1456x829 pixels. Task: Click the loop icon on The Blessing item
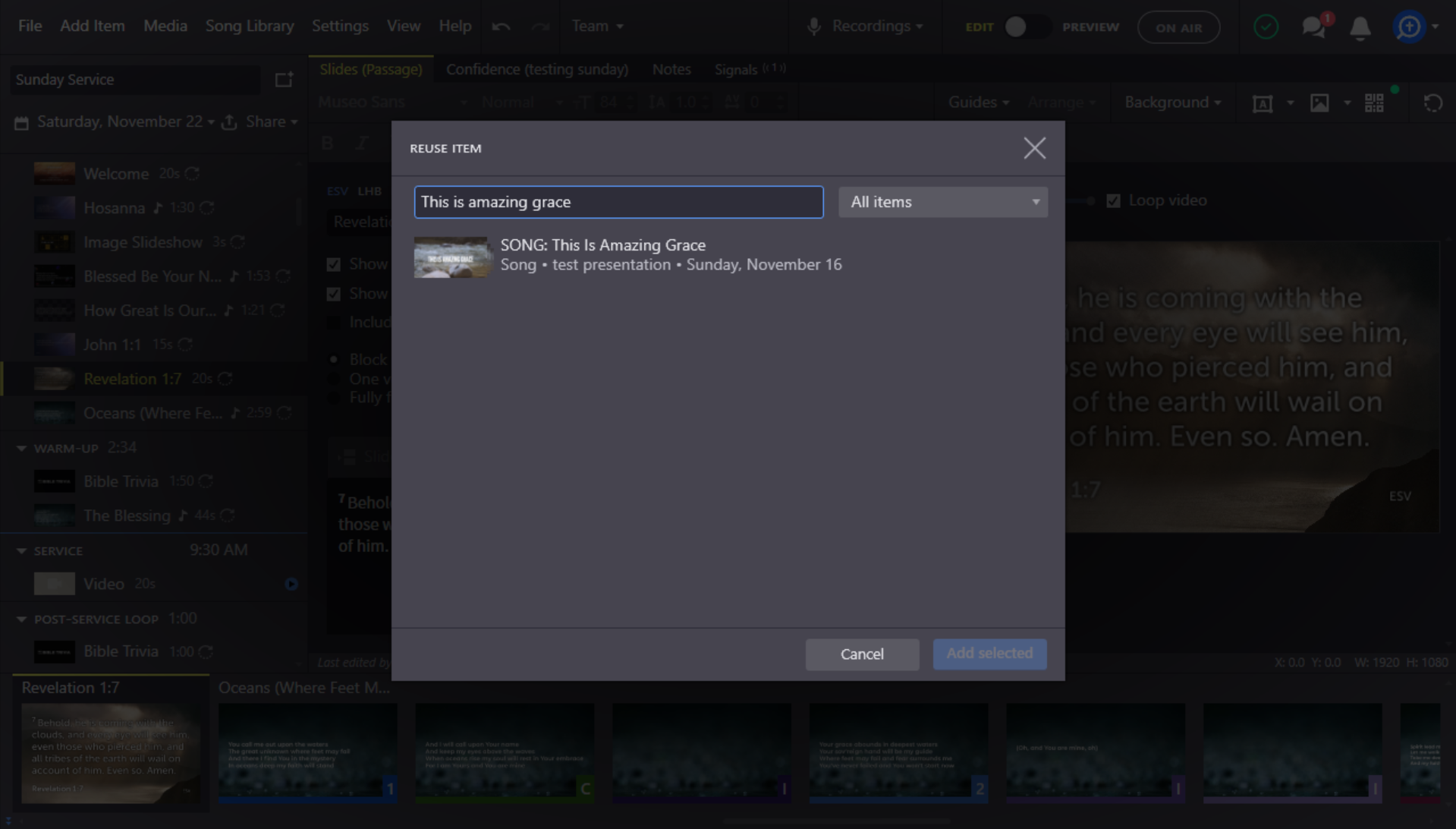tap(227, 515)
